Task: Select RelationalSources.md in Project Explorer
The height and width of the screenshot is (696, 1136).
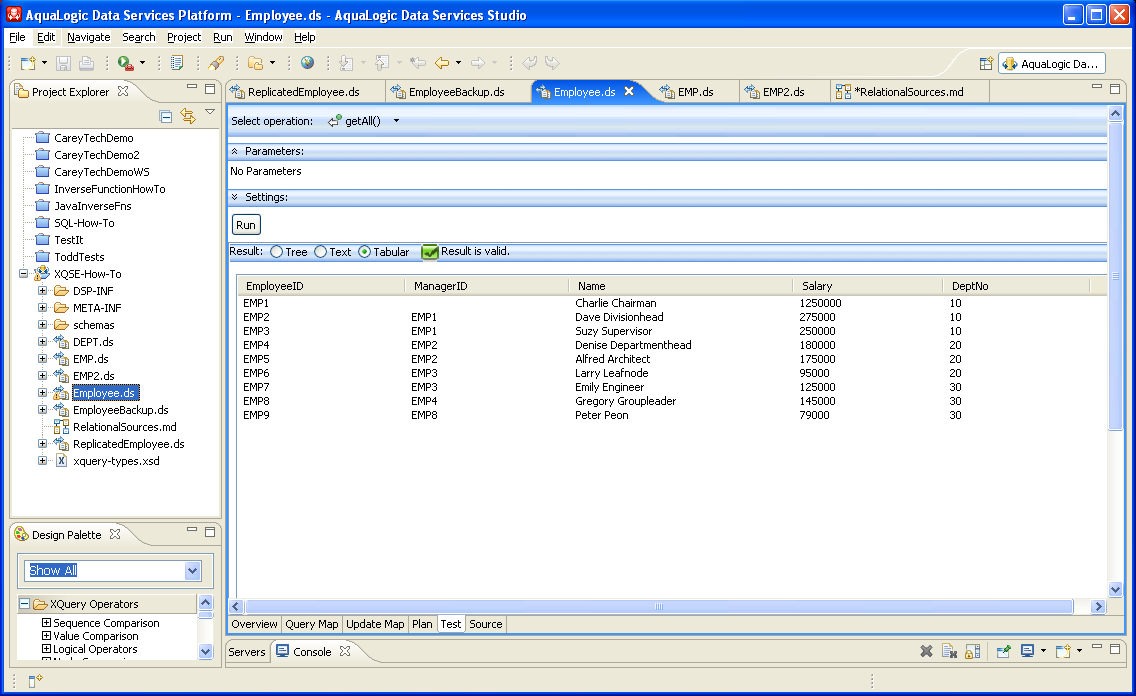Action: click(124, 427)
